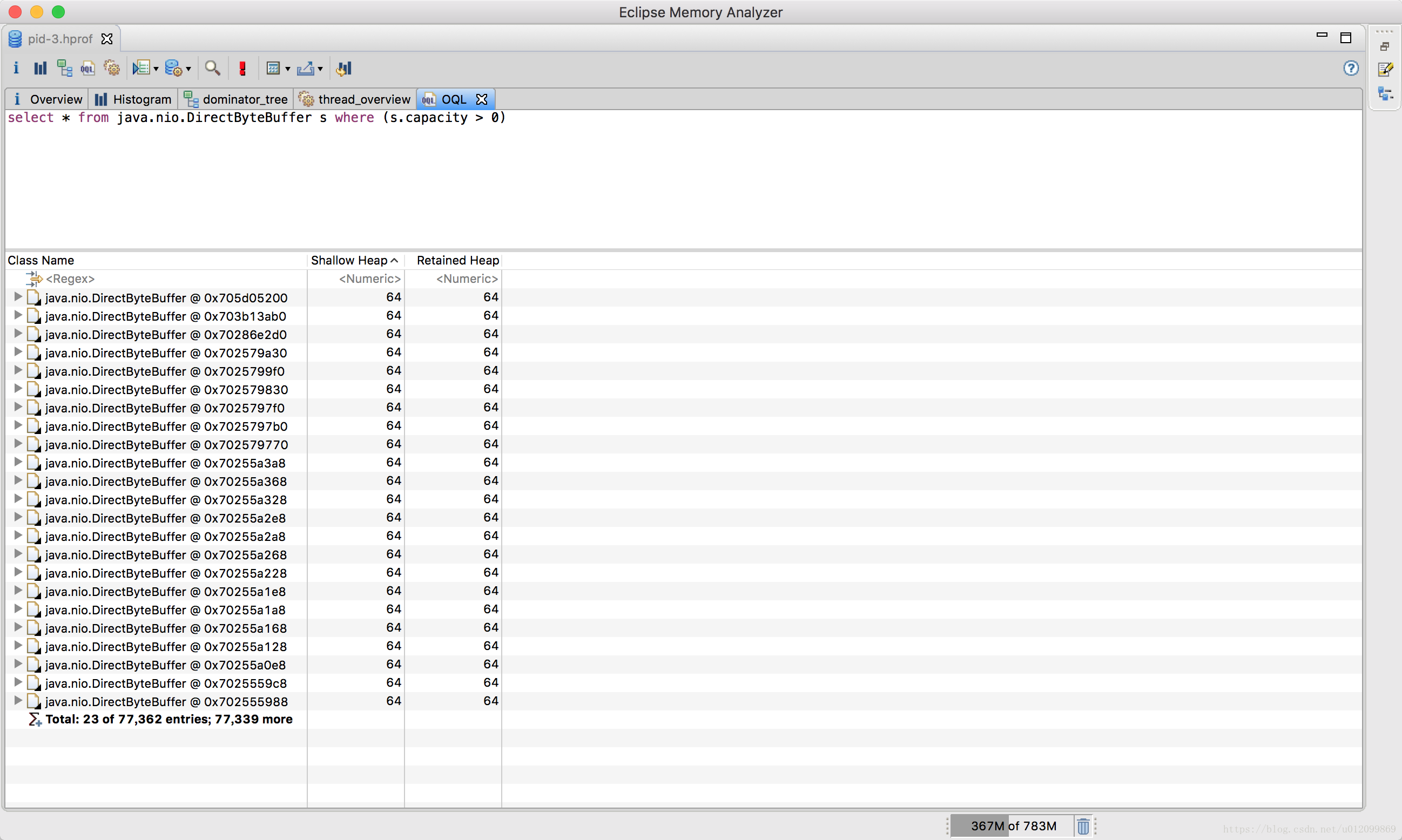Switch to the thread_overview tab

354,99
